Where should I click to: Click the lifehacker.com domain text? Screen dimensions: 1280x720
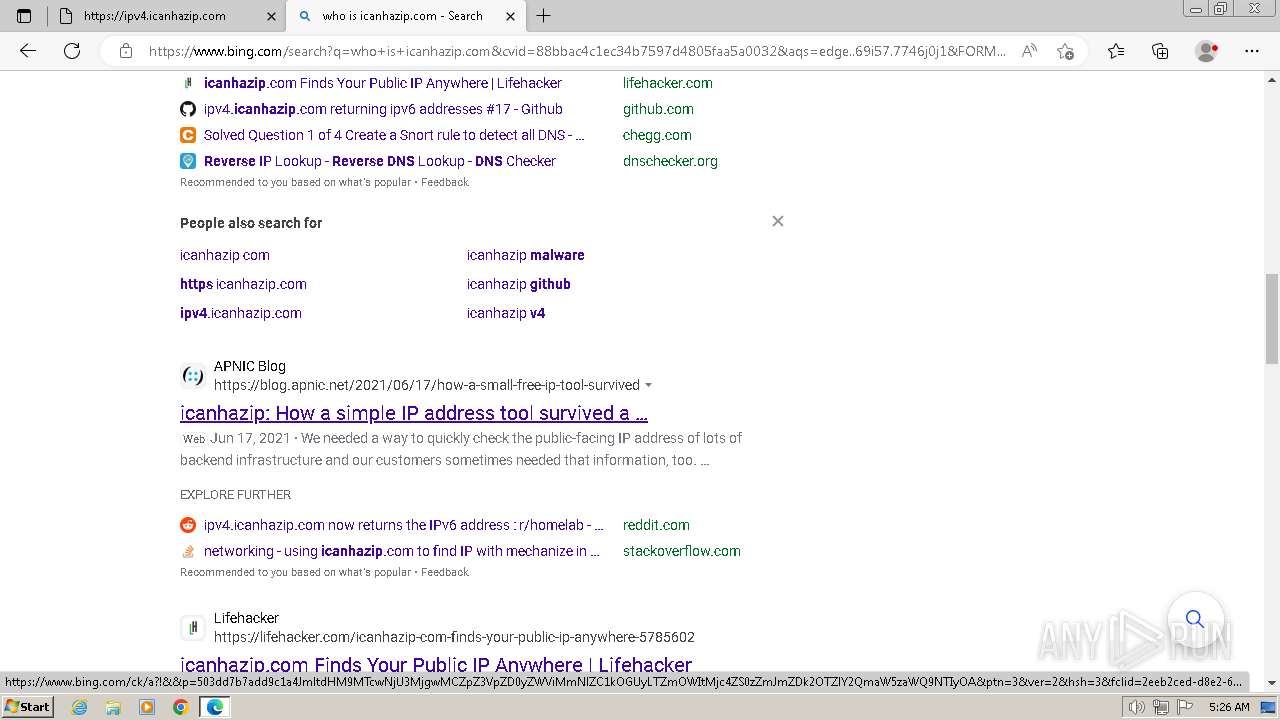[x=668, y=83]
